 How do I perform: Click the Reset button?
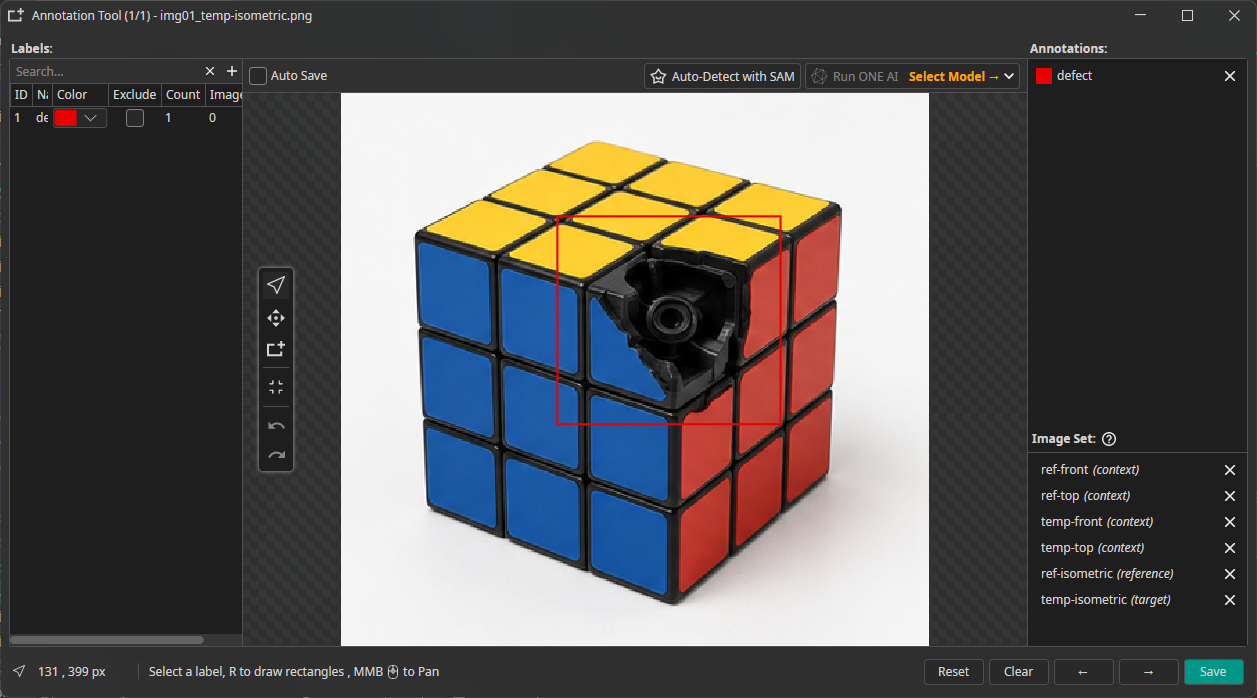tap(954, 672)
